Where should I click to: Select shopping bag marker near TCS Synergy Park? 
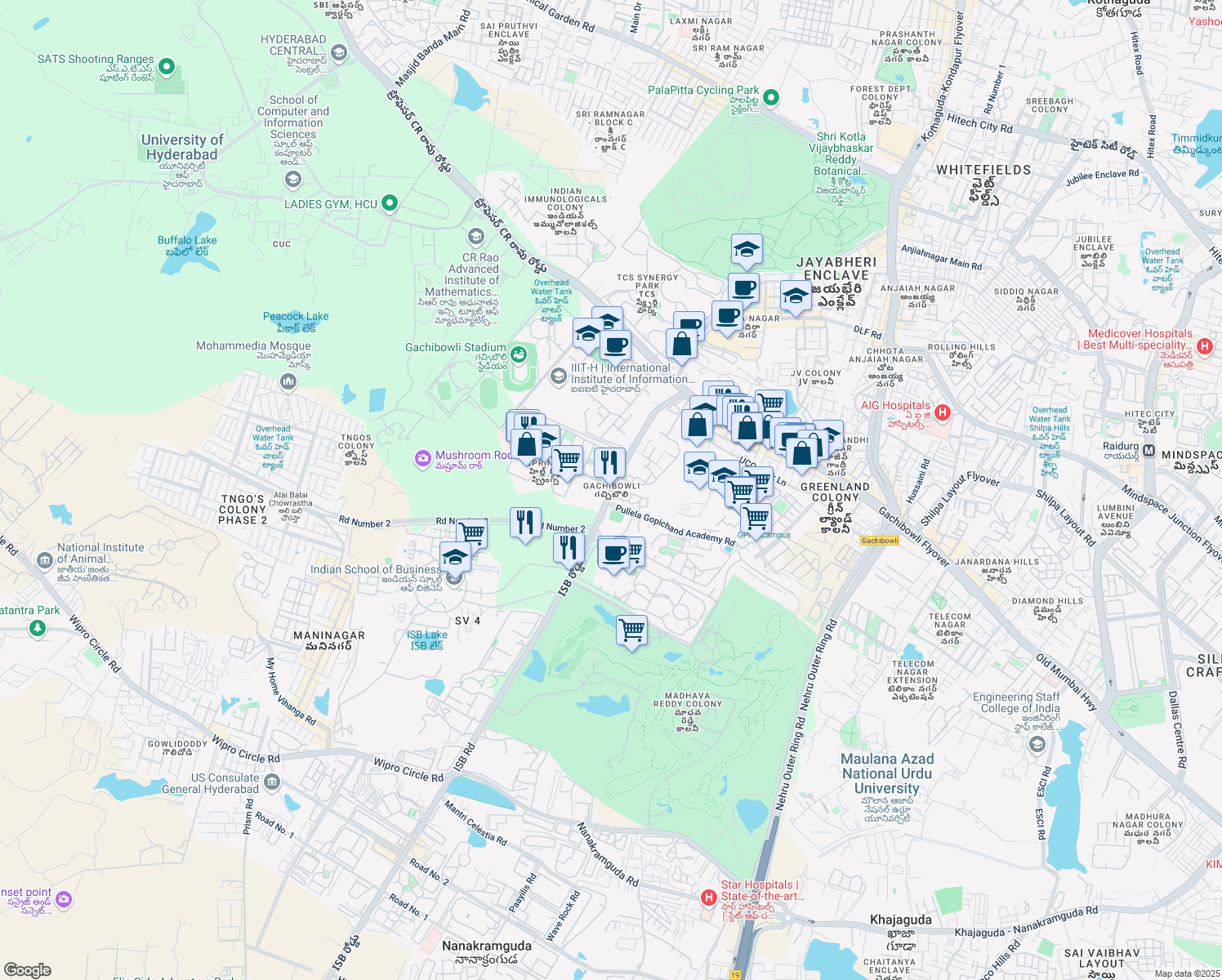tap(682, 345)
